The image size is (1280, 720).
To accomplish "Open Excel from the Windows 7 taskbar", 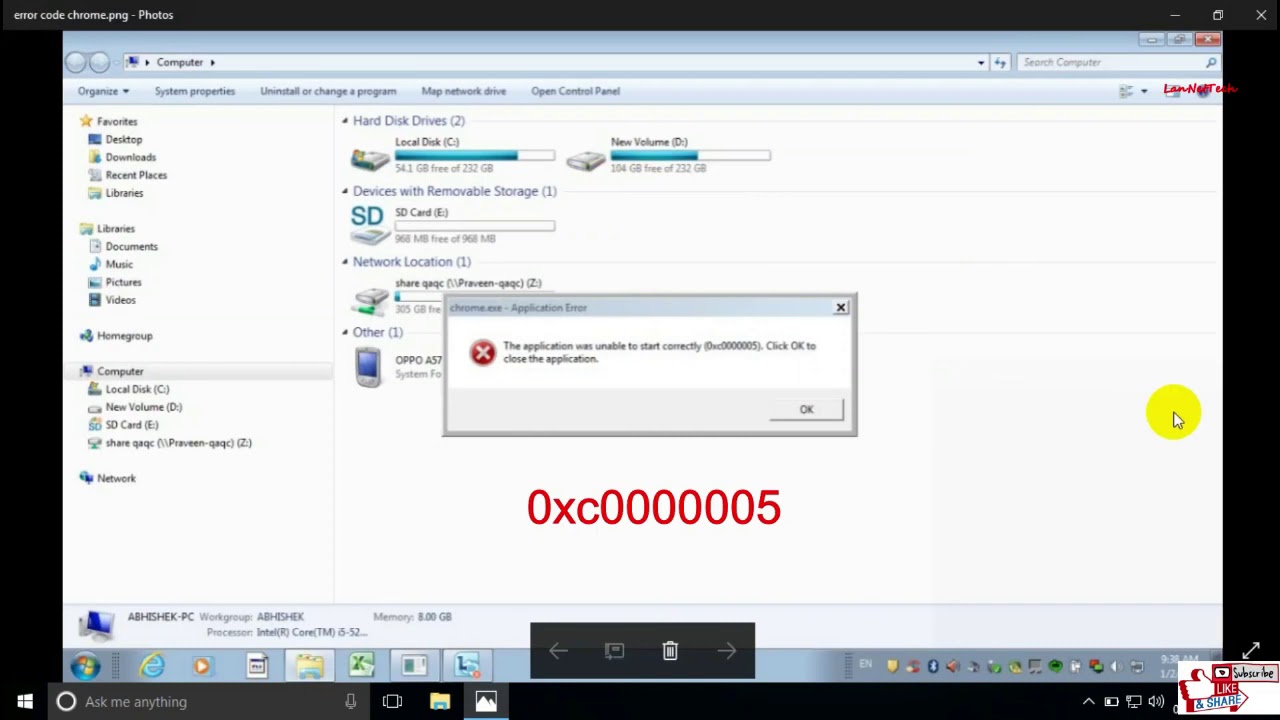I will [362, 666].
